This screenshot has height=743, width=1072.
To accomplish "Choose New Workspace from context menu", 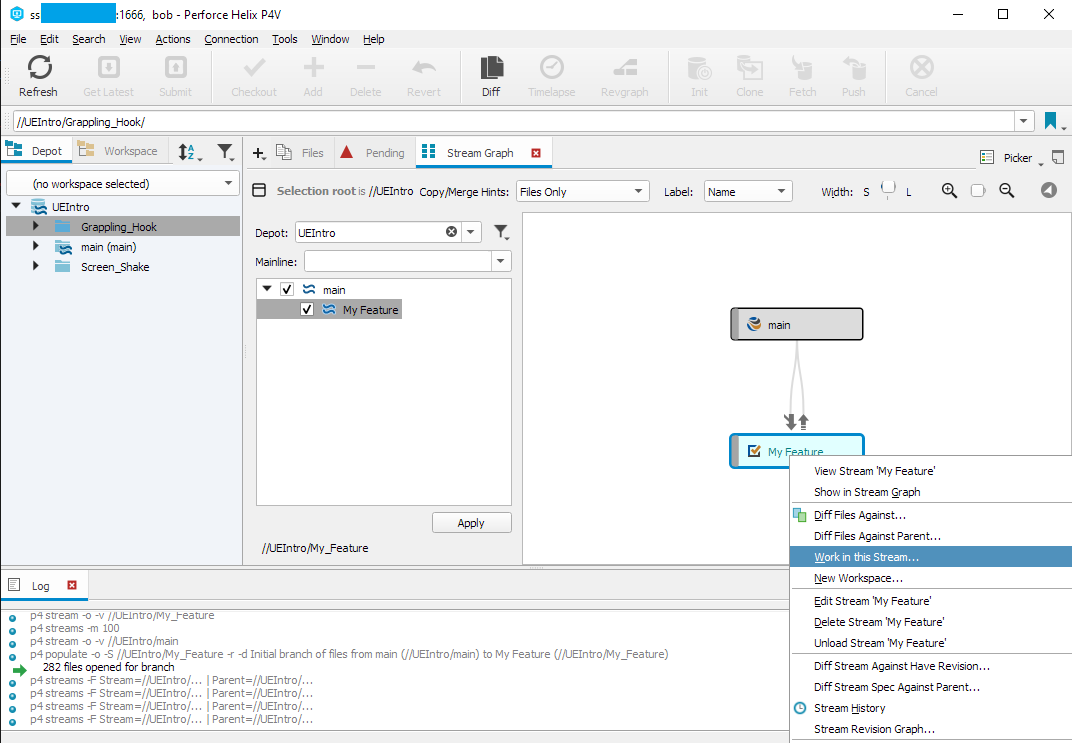I will pyautogui.click(x=930, y=578).
